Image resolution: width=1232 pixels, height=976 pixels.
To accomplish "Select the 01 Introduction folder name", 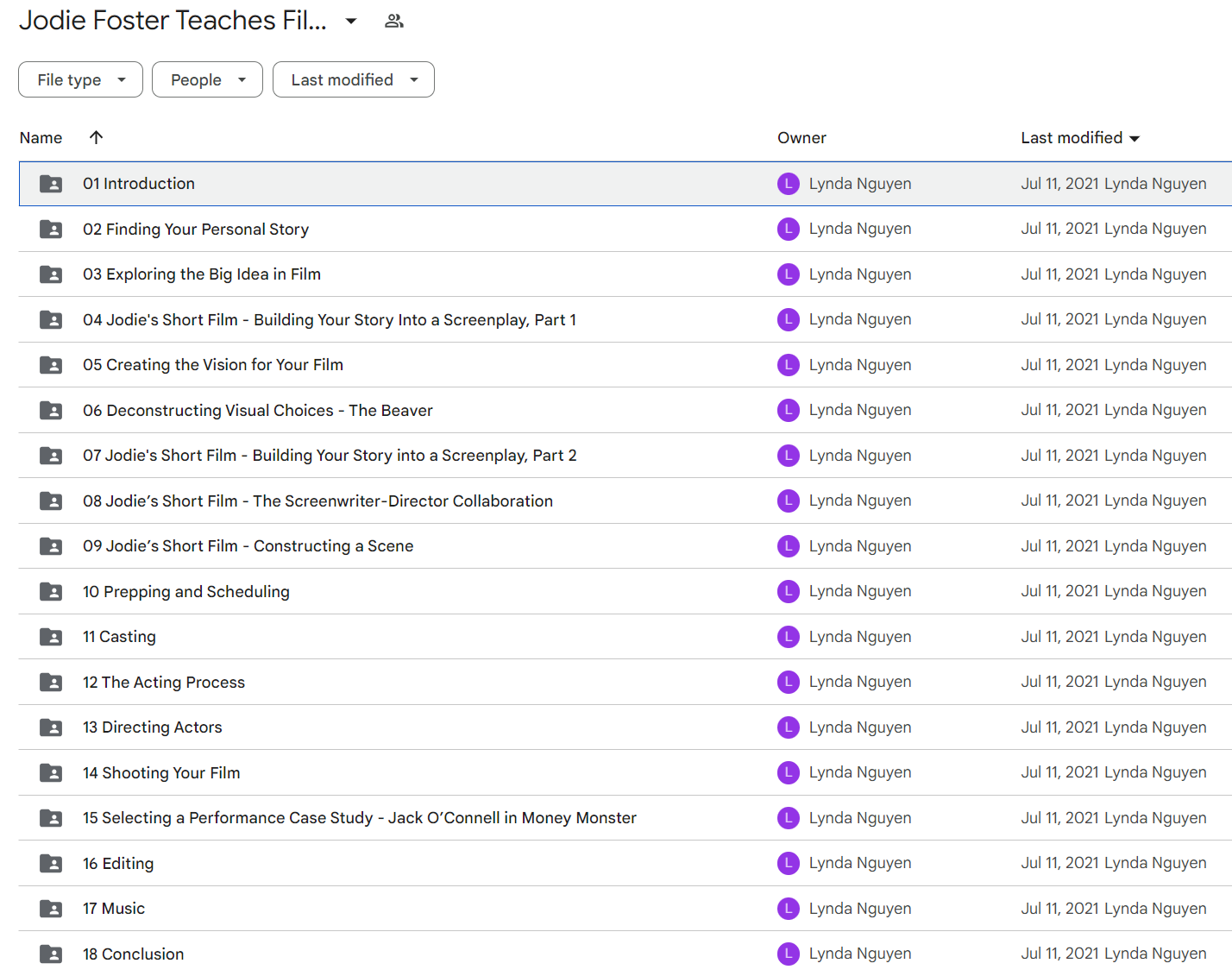I will tap(139, 184).
